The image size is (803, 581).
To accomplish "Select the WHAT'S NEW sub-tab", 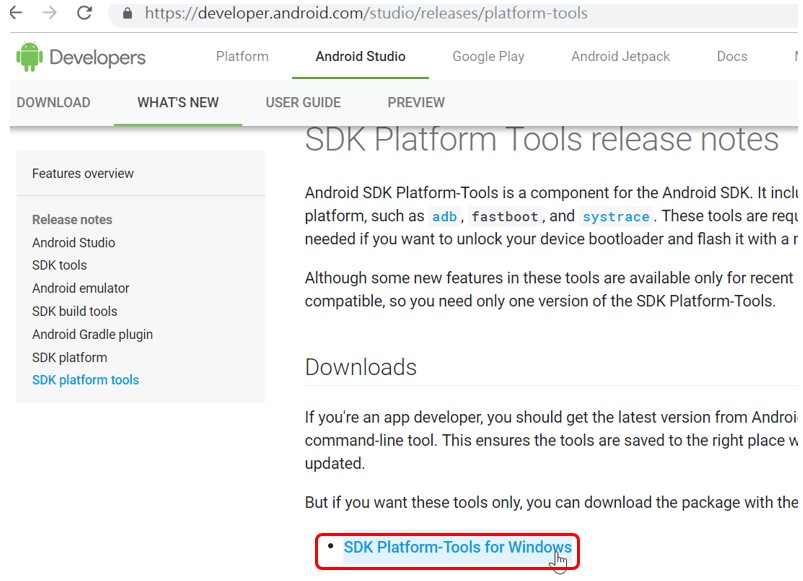I will pyautogui.click(x=178, y=102).
